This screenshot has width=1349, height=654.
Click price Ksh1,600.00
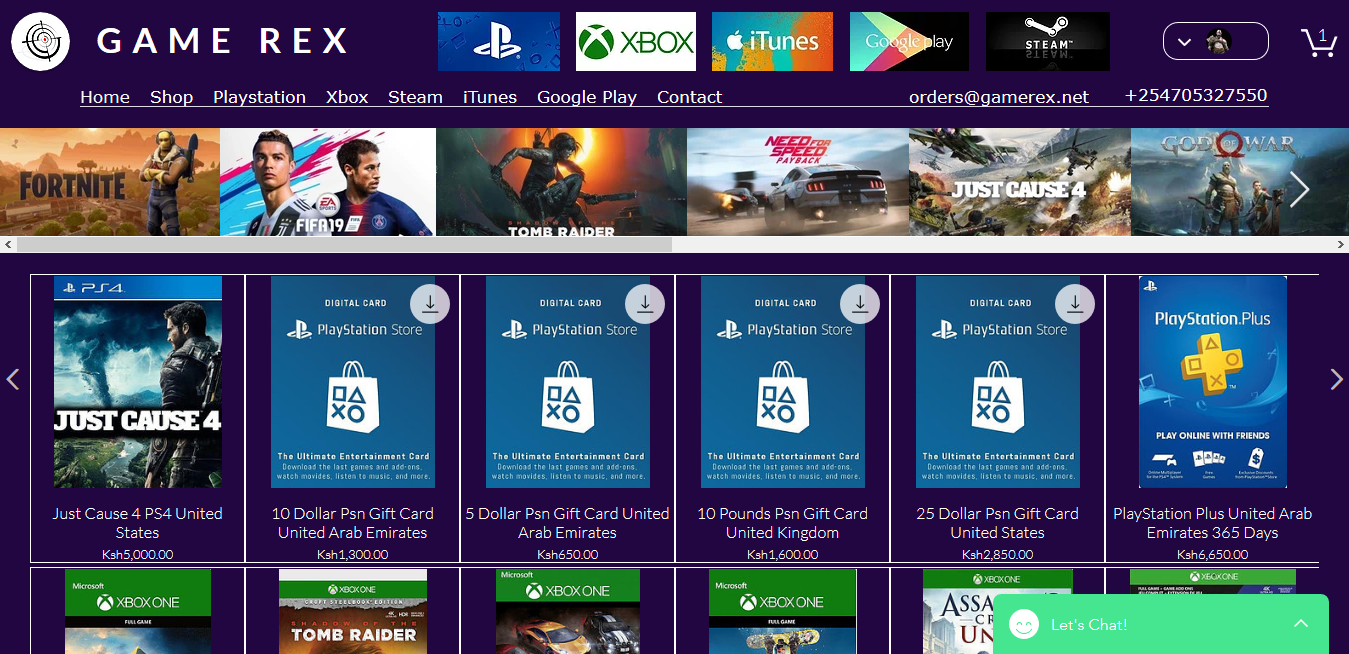click(783, 554)
